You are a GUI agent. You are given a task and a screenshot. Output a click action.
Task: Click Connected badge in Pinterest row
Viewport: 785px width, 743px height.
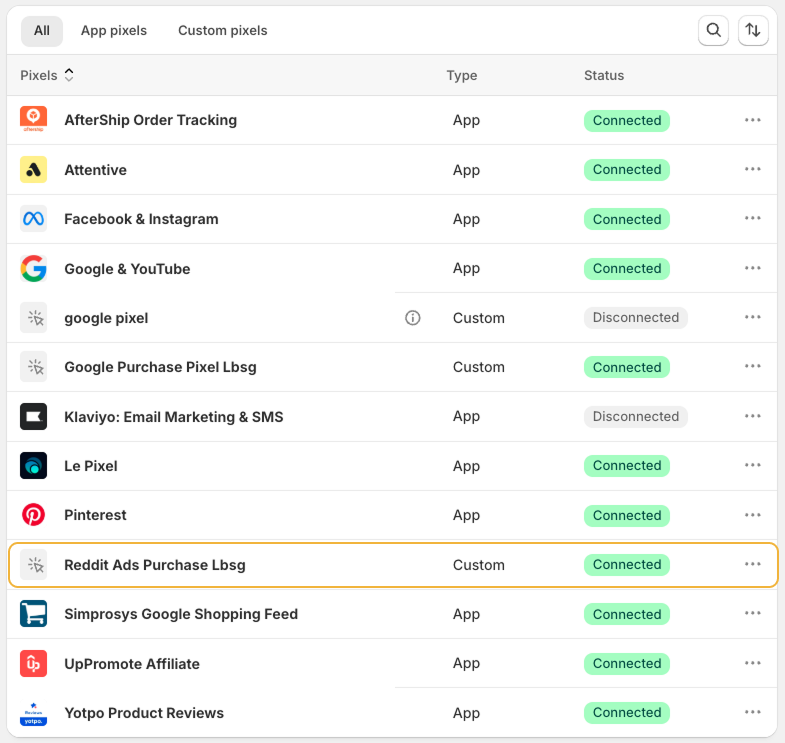tap(627, 515)
